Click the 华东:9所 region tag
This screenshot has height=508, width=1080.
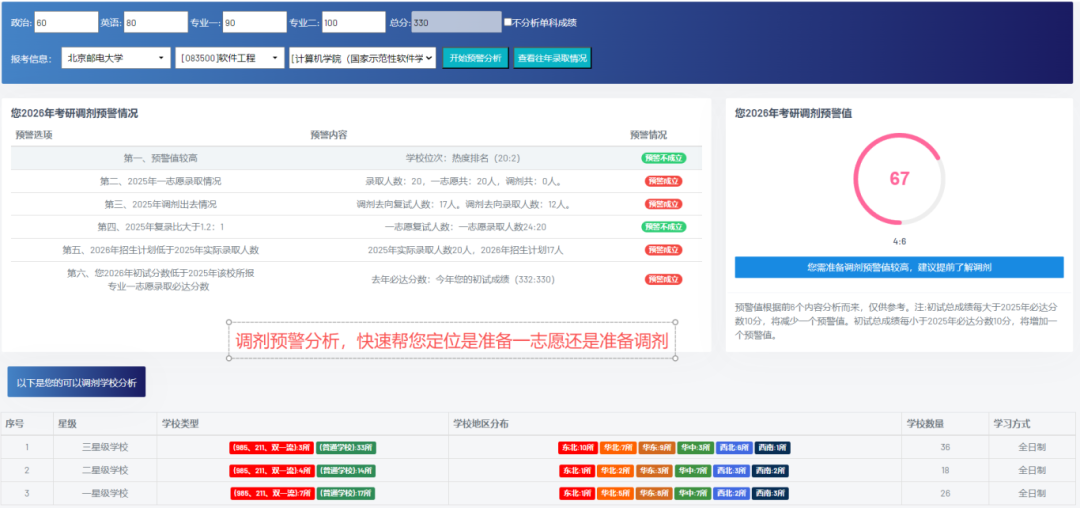(x=656, y=447)
